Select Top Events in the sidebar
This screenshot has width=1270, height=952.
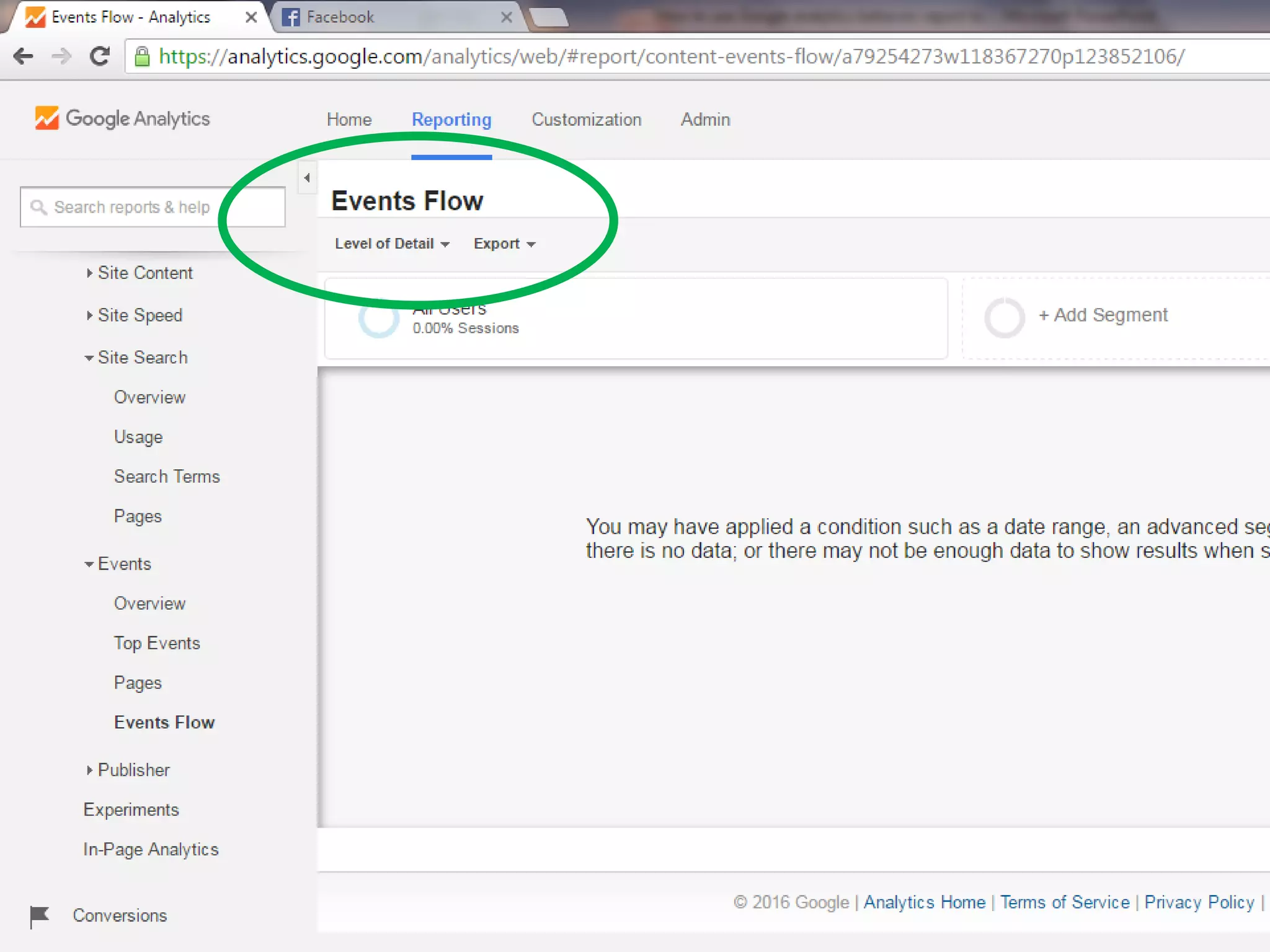coord(157,643)
